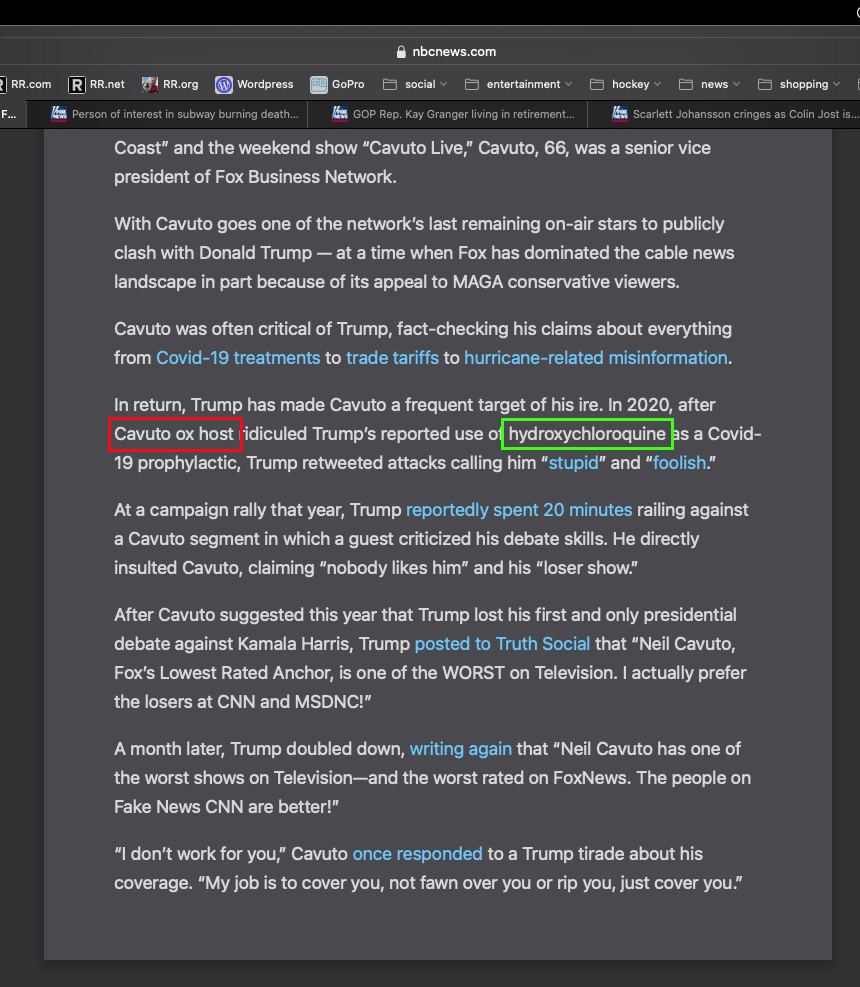Open the Covid-19 treatments link
This screenshot has height=987, width=860.
click(x=238, y=358)
